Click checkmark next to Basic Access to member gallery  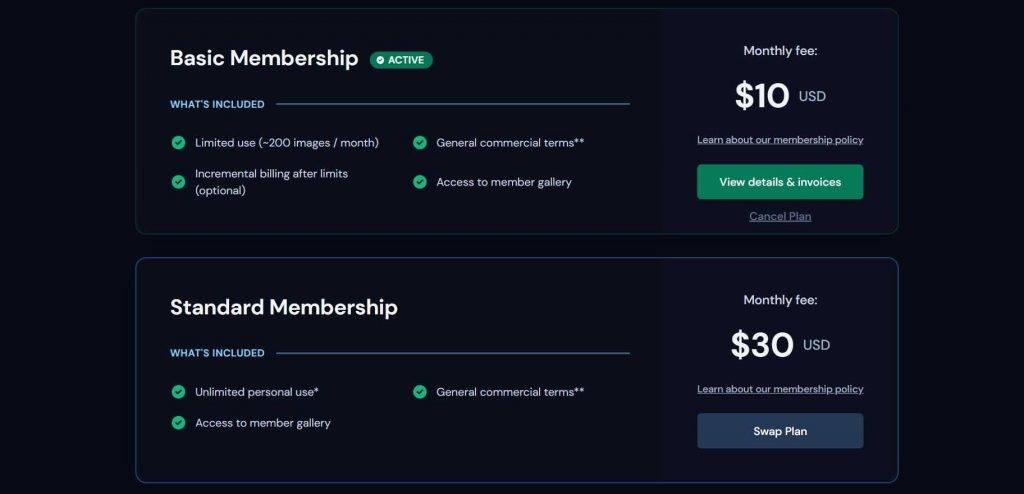[x=420, y=182]
